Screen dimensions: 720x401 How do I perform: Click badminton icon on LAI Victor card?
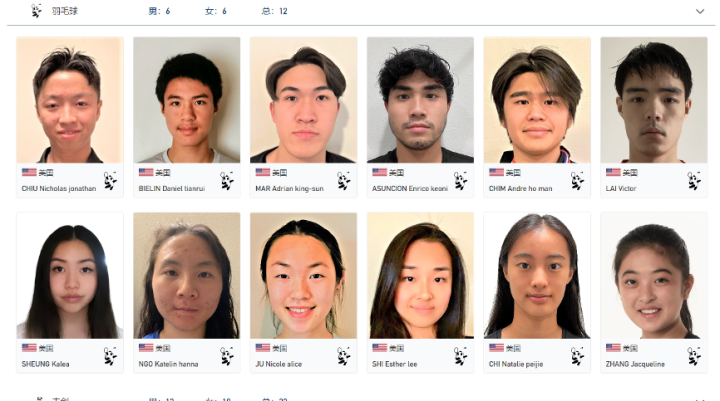694,181
